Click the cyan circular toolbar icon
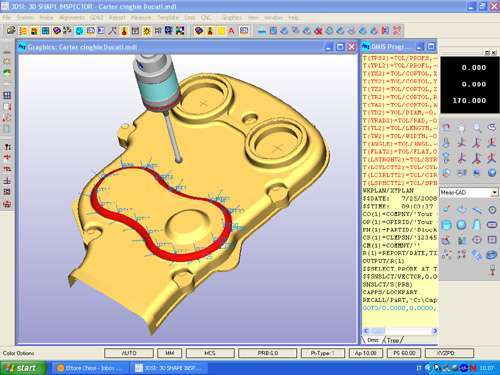 click(x=79, y=31)
